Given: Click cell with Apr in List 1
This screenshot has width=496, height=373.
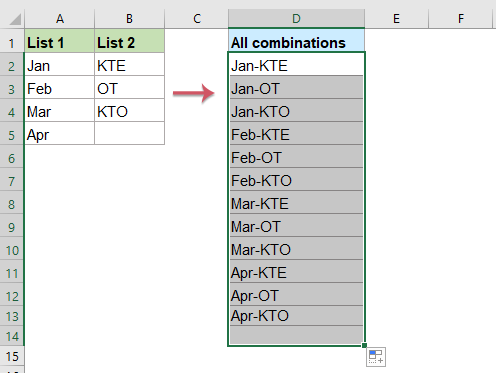Looking at the screenshot, I should (60, 133).
